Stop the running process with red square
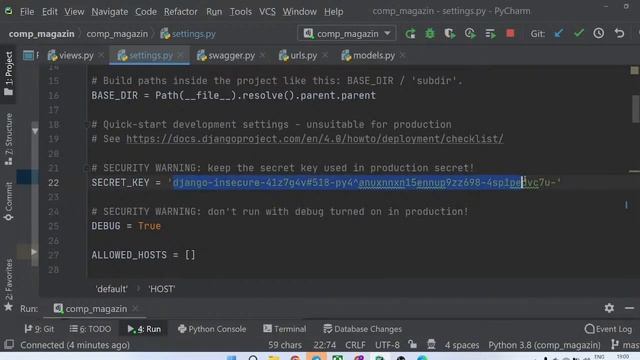This screenshot has height=360, width=640. click(510, 33)
